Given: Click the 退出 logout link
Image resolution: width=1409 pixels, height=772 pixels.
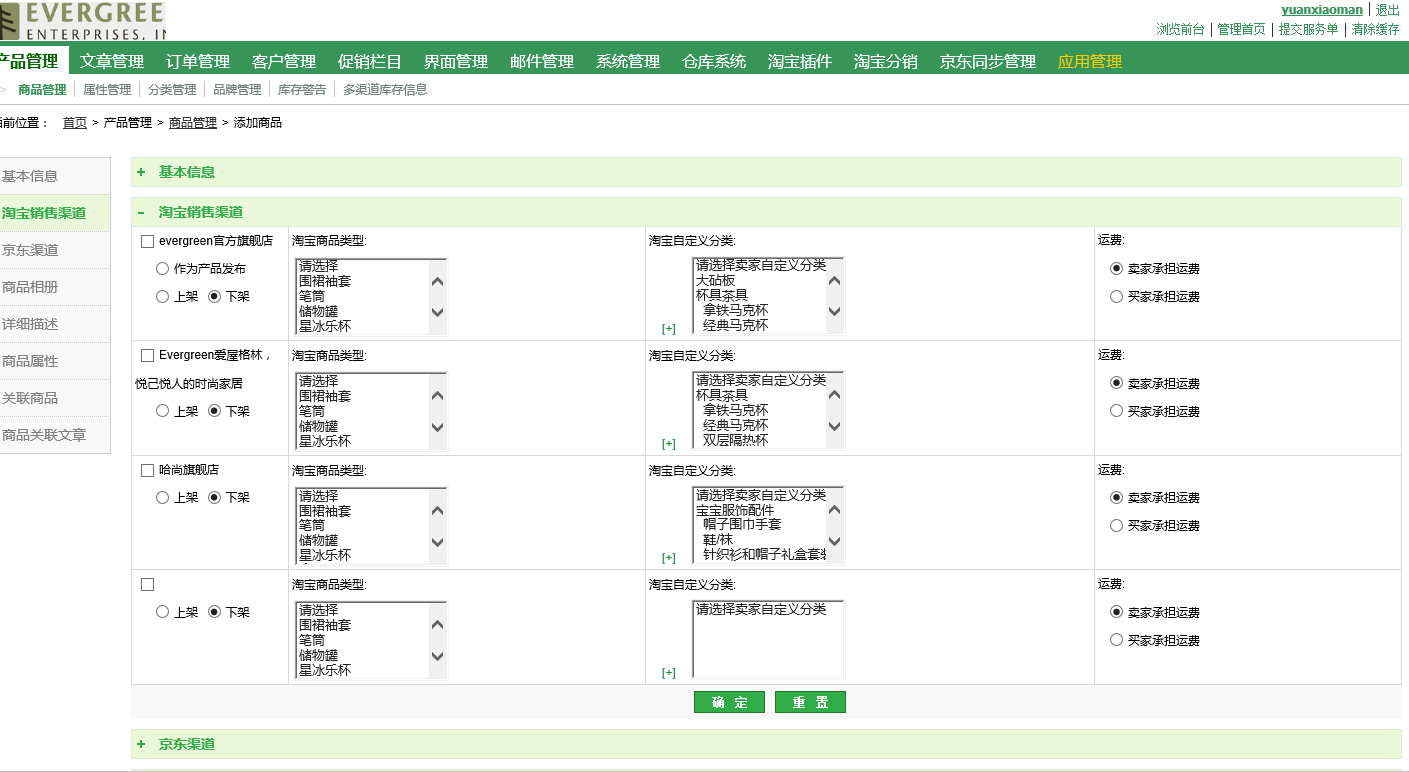Looking at the screenshot, I should coord(1388,10).
